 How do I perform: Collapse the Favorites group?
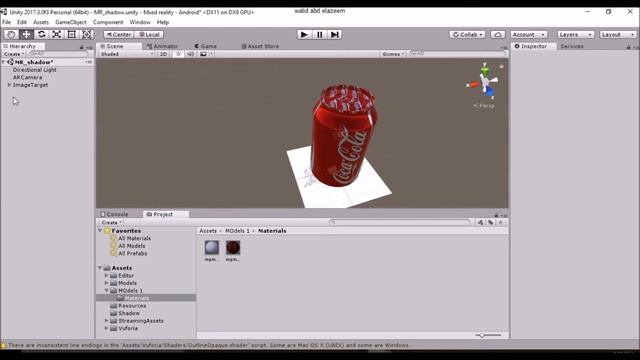(100, 231)
